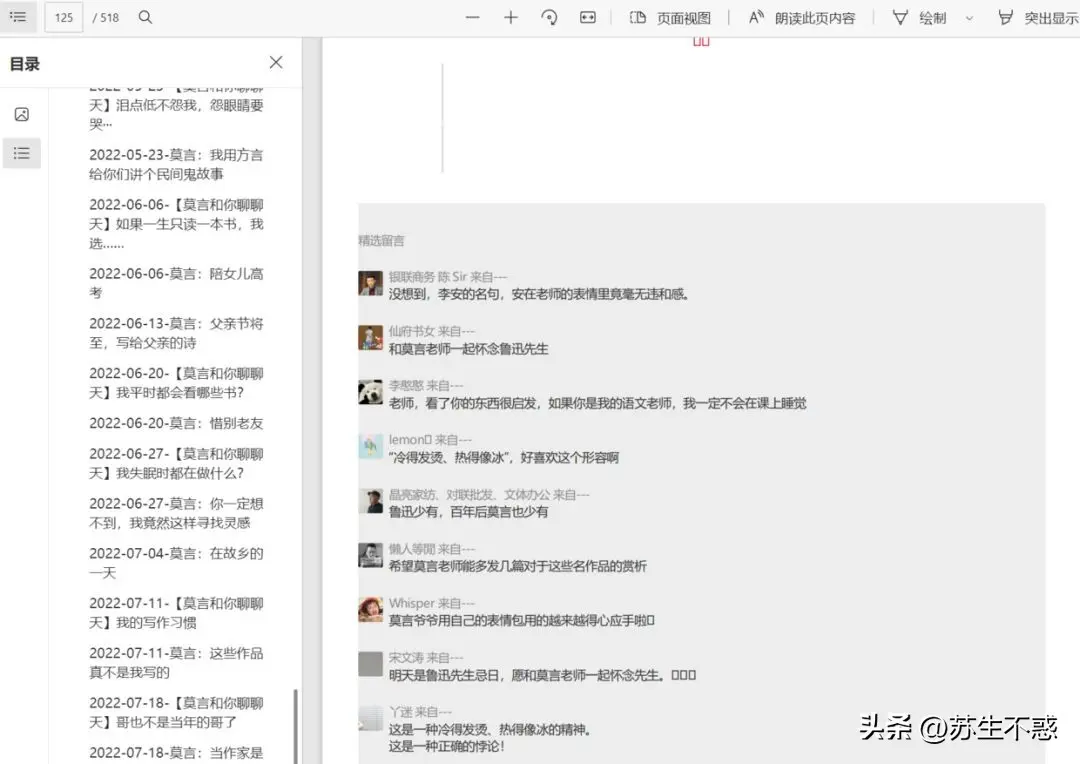
Task: Select the 绘制 drawing tool
Action: [x=919, y=18]
